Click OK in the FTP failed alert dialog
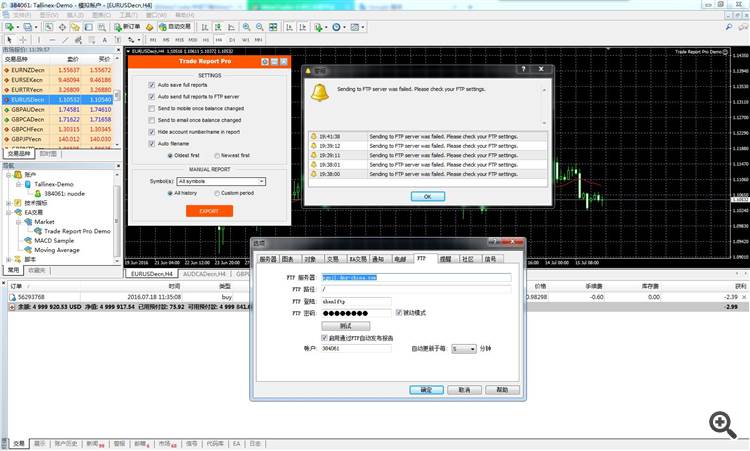750x451 pixels. pos(428,197)
